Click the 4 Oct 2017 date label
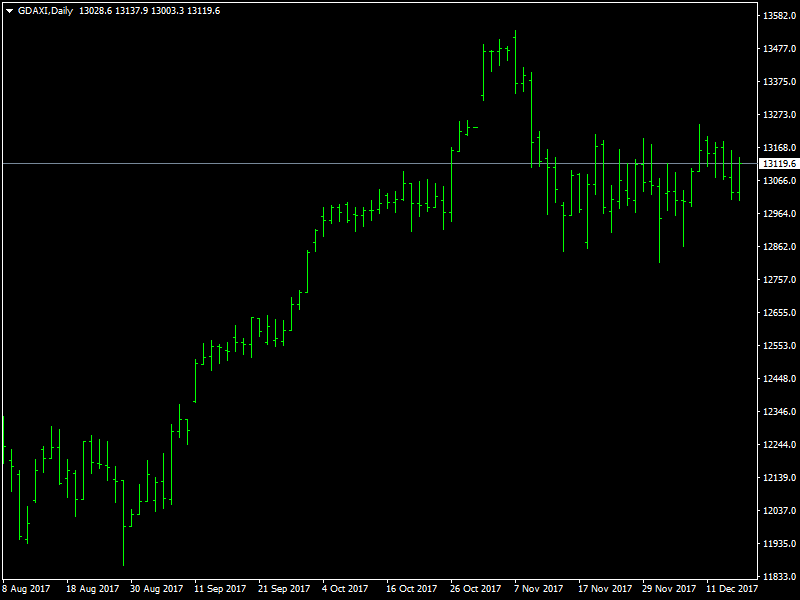800x600 pixels. (x=345, y=589)
